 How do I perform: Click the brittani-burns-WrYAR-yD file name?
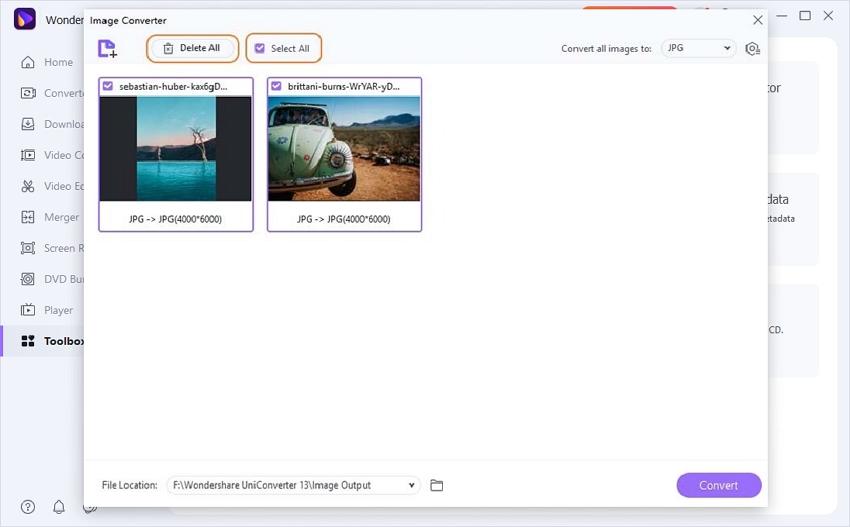(x=344, y=86)
